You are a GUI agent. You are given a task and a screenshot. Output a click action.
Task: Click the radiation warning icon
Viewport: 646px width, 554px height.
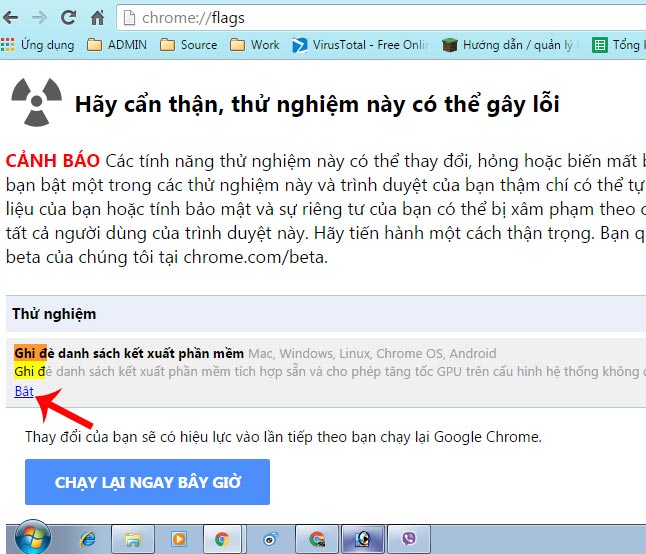tap(37, 101)
